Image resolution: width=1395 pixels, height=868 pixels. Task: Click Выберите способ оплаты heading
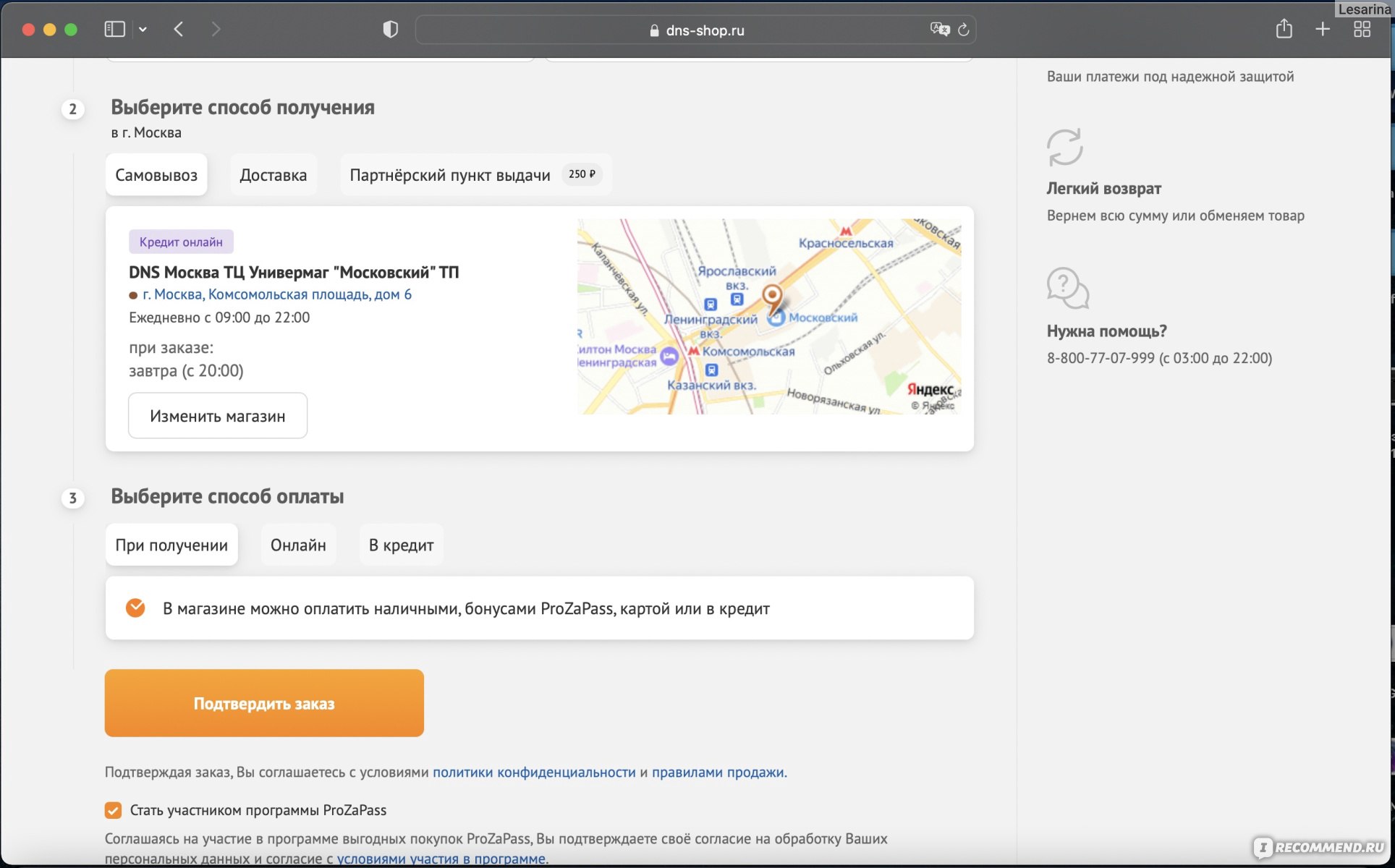click(227, 496)
